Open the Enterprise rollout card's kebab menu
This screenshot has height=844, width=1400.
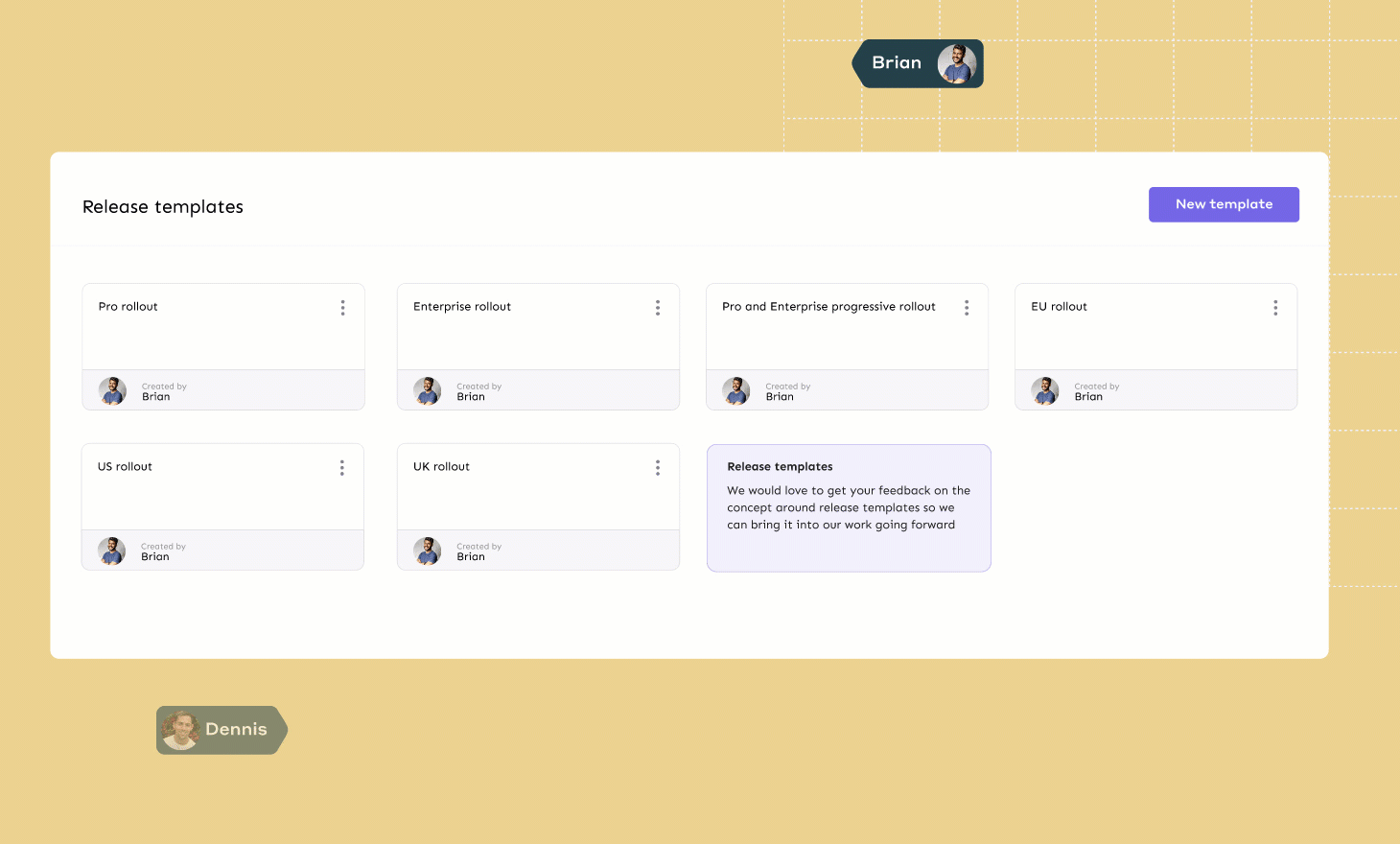click(x=658, y=308)
